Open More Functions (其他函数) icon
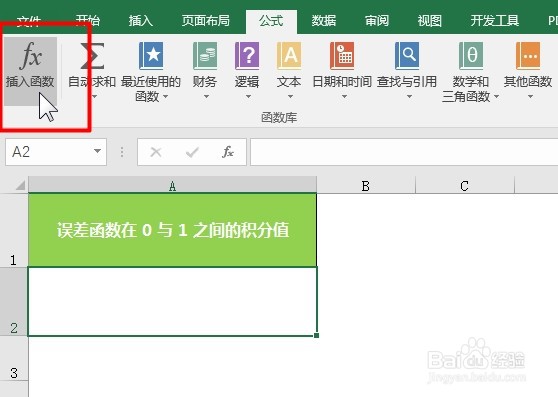The height and width of the screenshot is (397, 558). pos(528,56)
